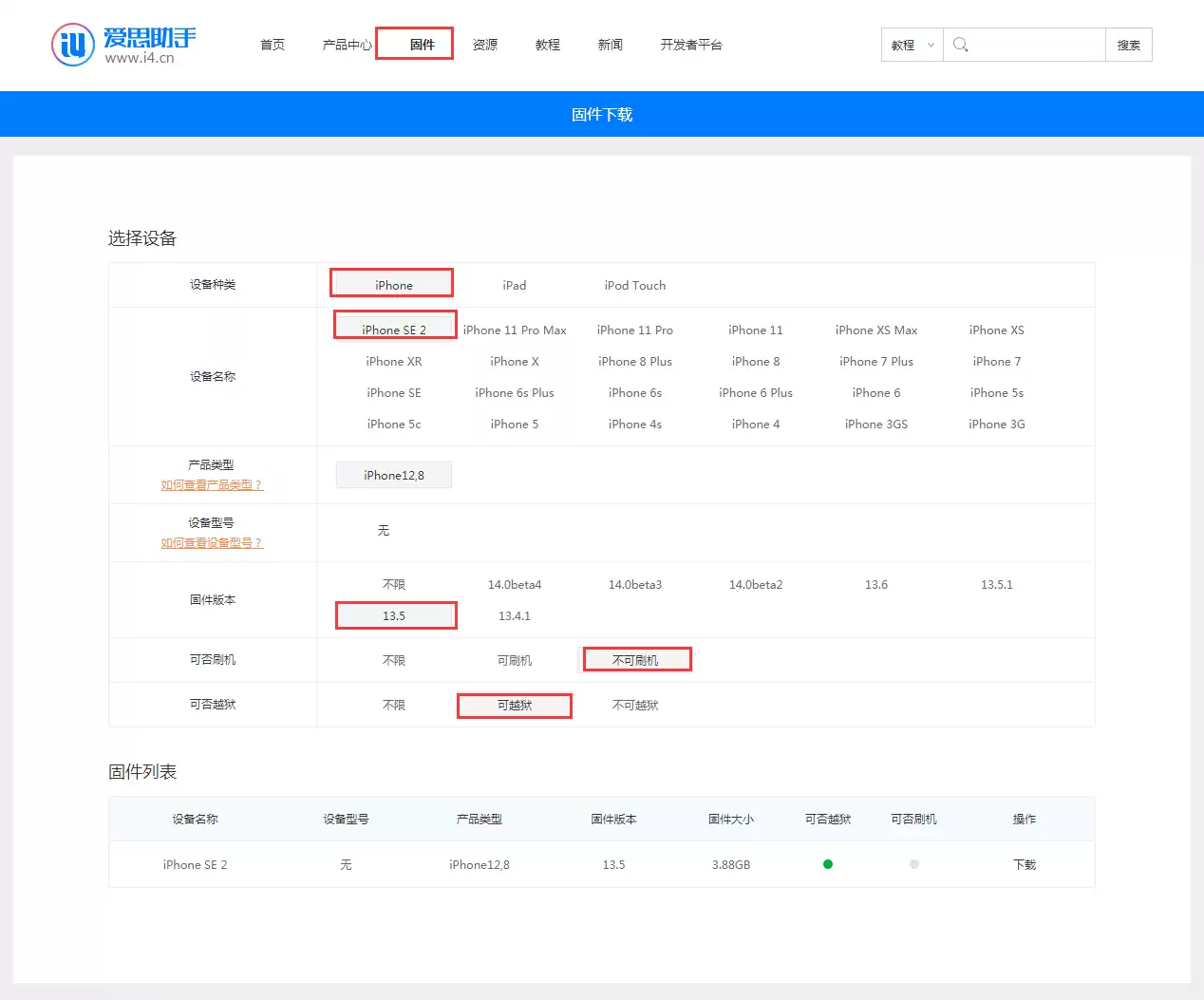Viewport: 1204px width, 1000px height.
Task: Go to 开发者平台 menu item
Action: 691,45
